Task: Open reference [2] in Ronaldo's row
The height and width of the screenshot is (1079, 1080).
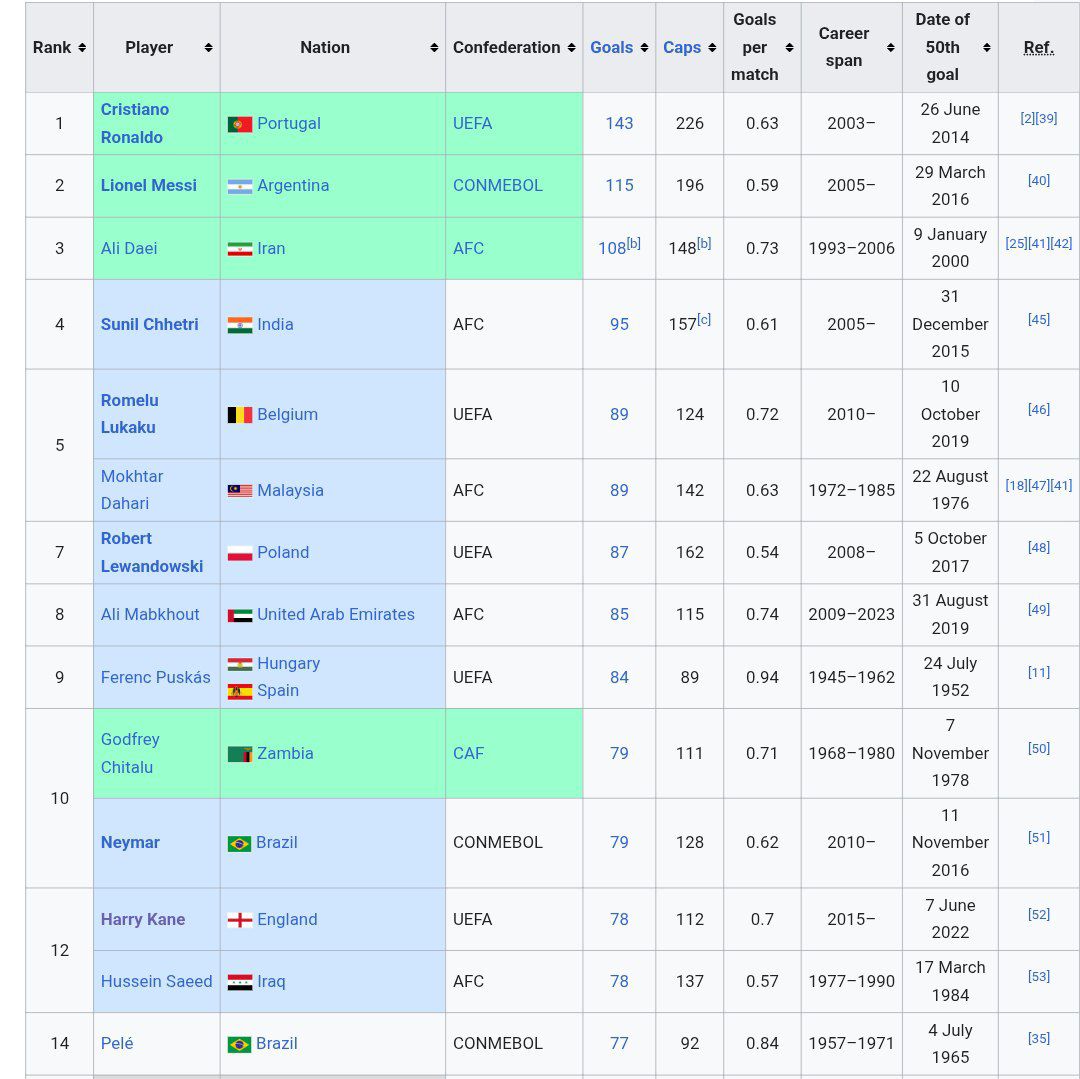Action: (x=1028, y=118)
